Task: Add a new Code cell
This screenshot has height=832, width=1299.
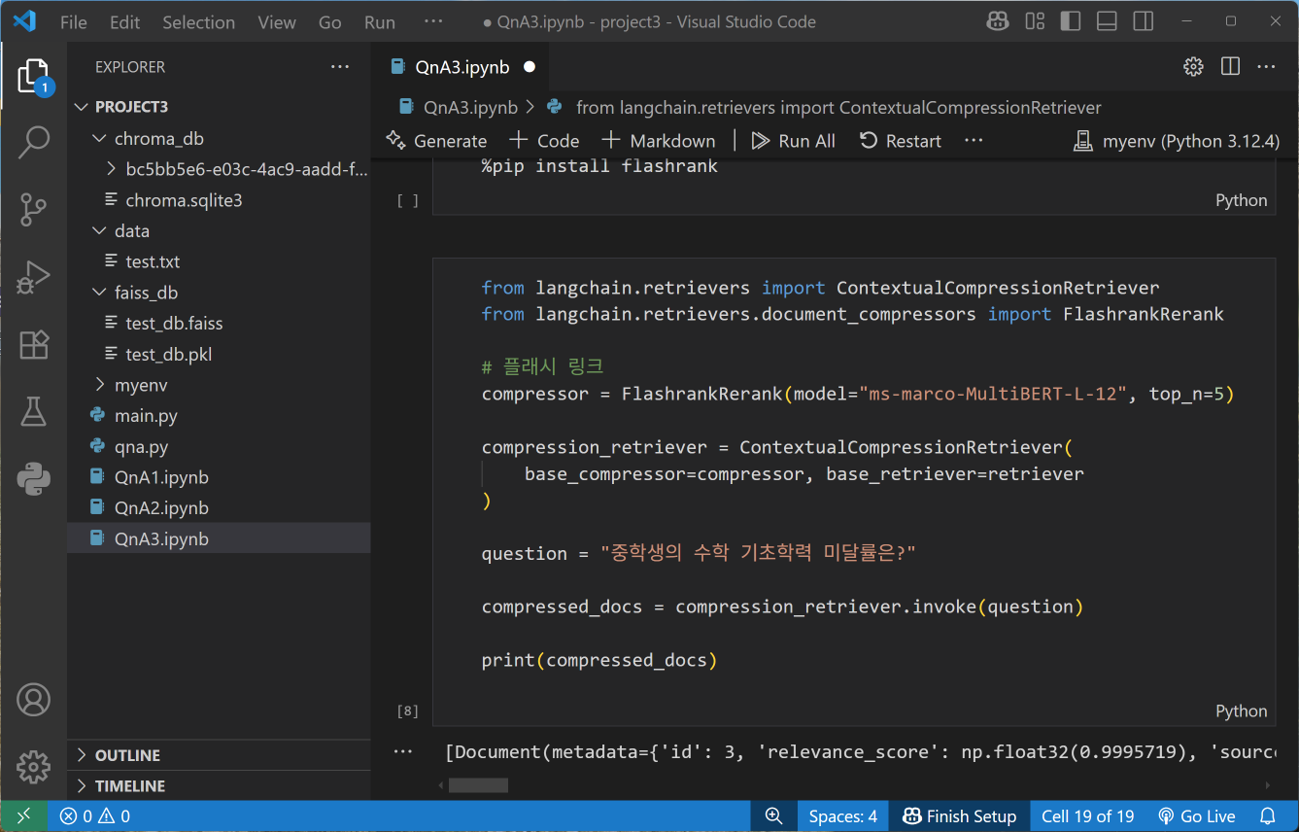Action: point(544,141)
